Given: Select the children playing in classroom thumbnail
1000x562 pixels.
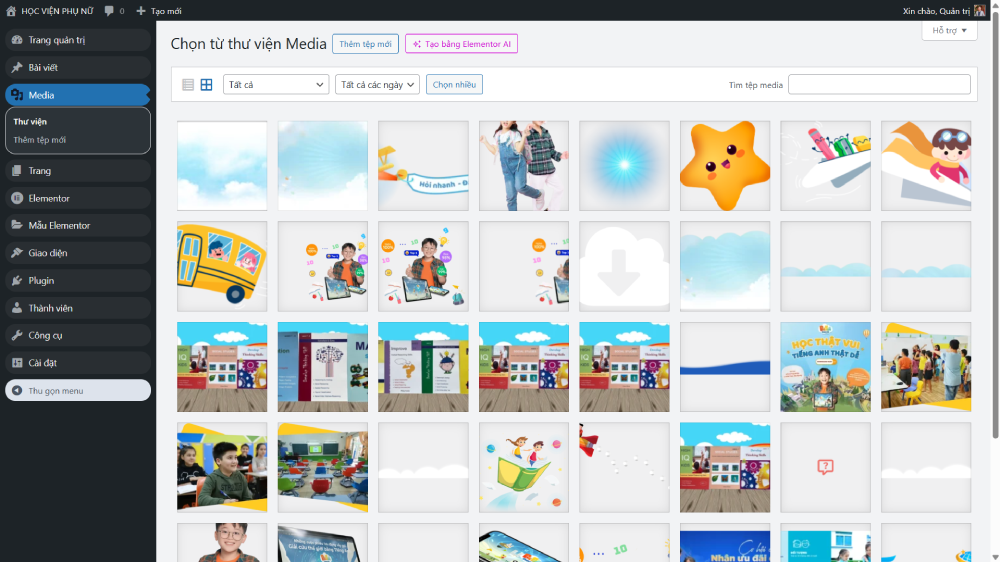Looking at the screenshot, I should tap(926, 367).
